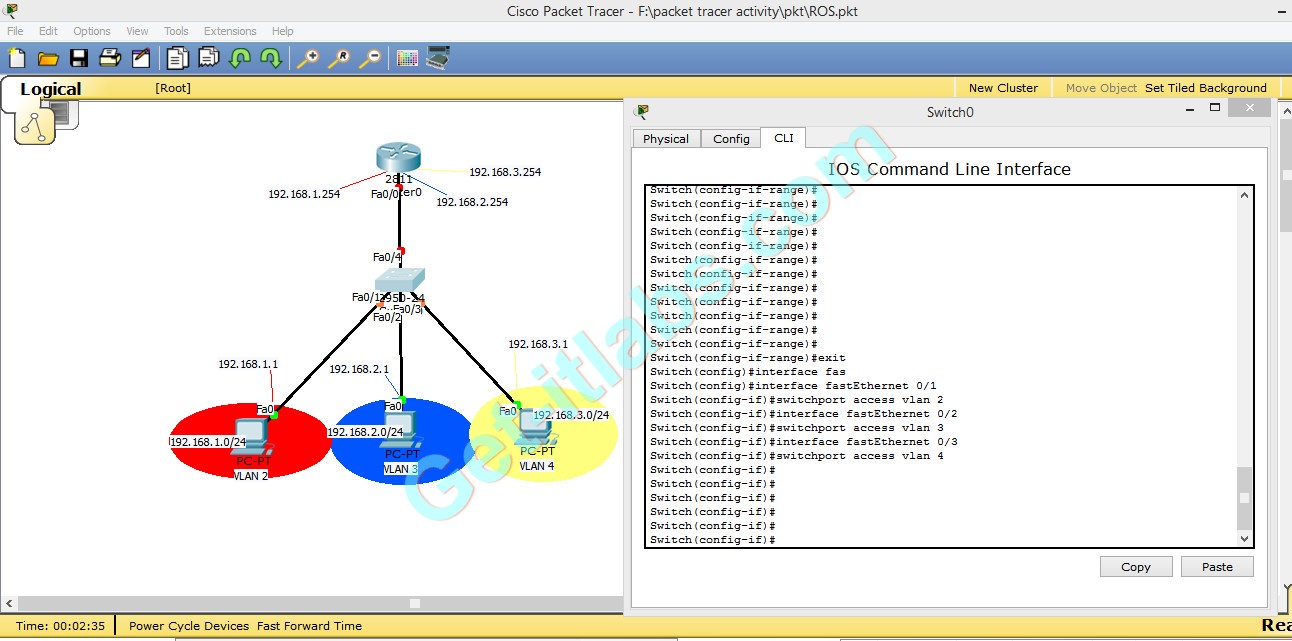Click the navigation cluster icon under Logical
The height and width of the screenshot is (641, 1292).
click(x=35, y=127)
